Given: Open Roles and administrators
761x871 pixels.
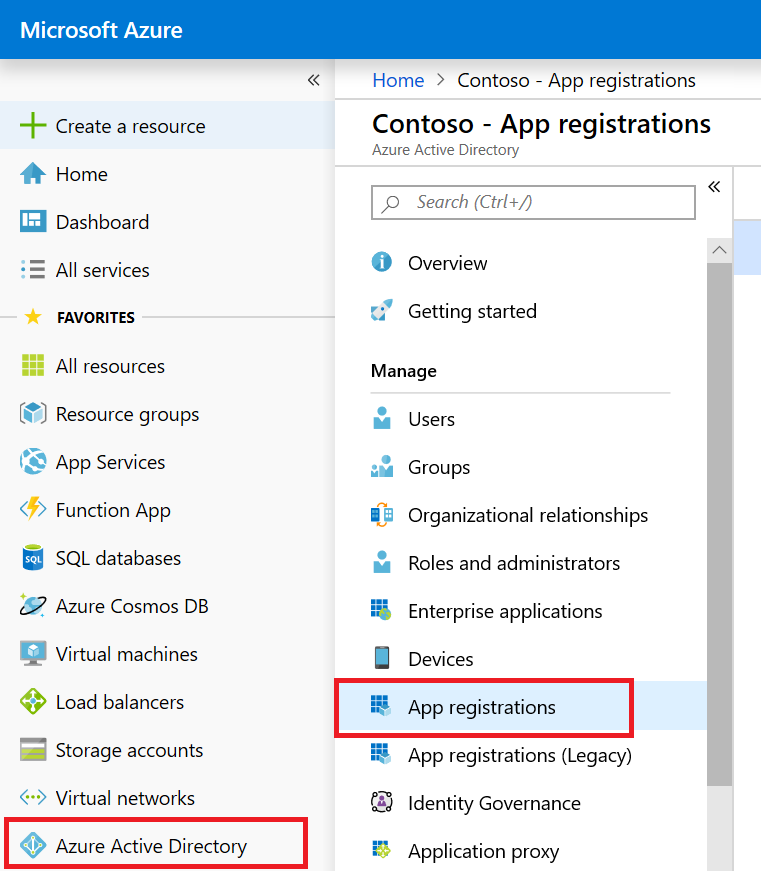Looking at the screenshot, I should click(521, 563).
